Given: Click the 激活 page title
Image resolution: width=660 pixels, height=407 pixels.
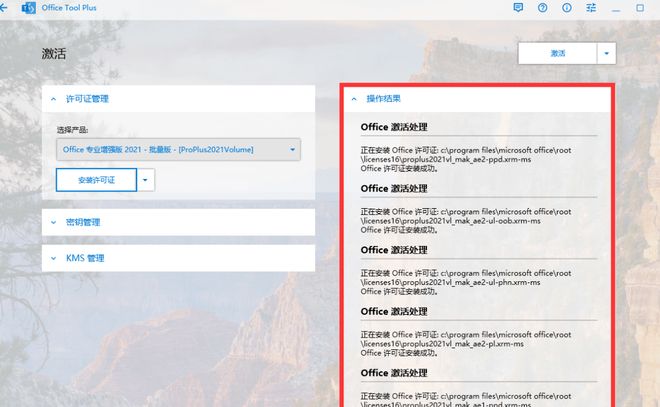Looking at the screenshot, I should tap(54, 53).
